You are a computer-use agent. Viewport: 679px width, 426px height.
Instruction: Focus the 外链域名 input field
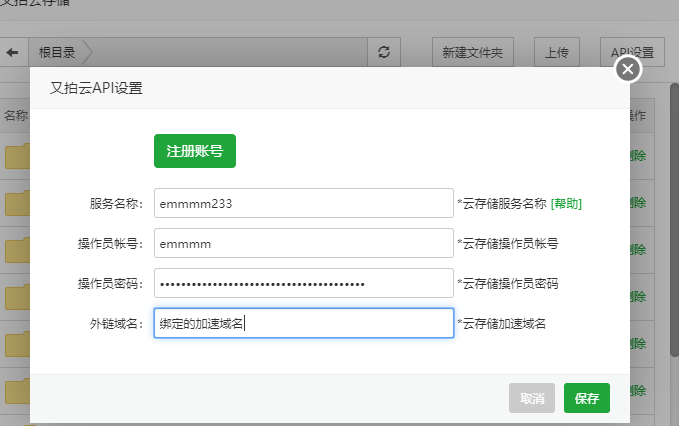pos(303,323)
